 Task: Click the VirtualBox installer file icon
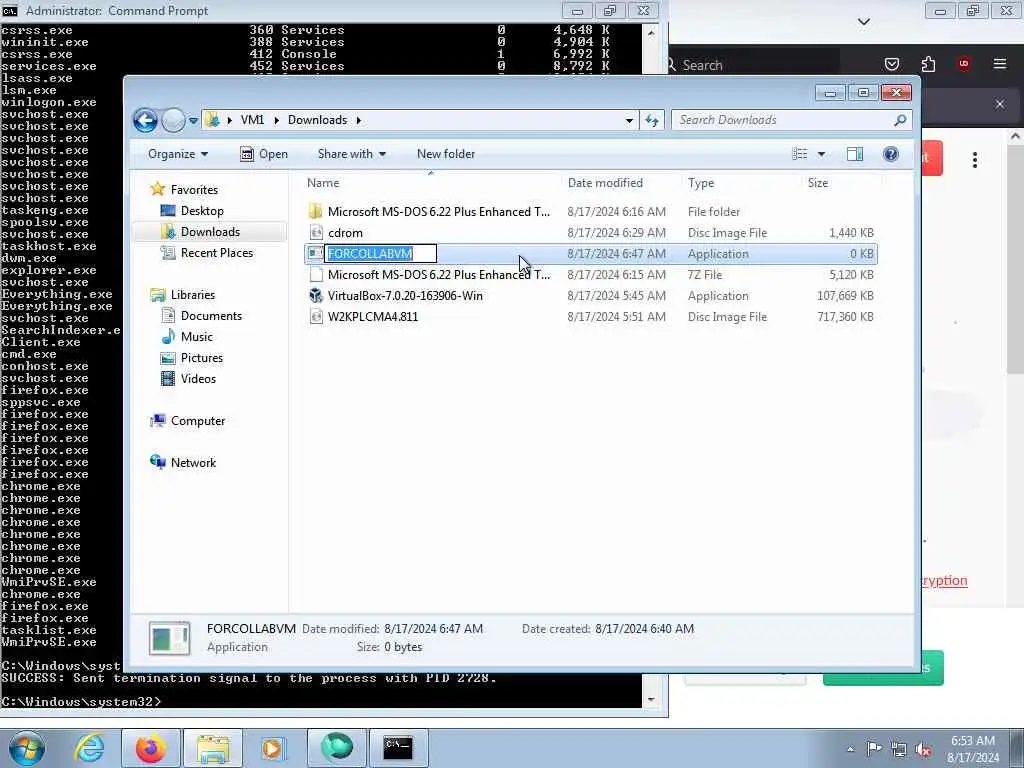[x=316, y=296]
